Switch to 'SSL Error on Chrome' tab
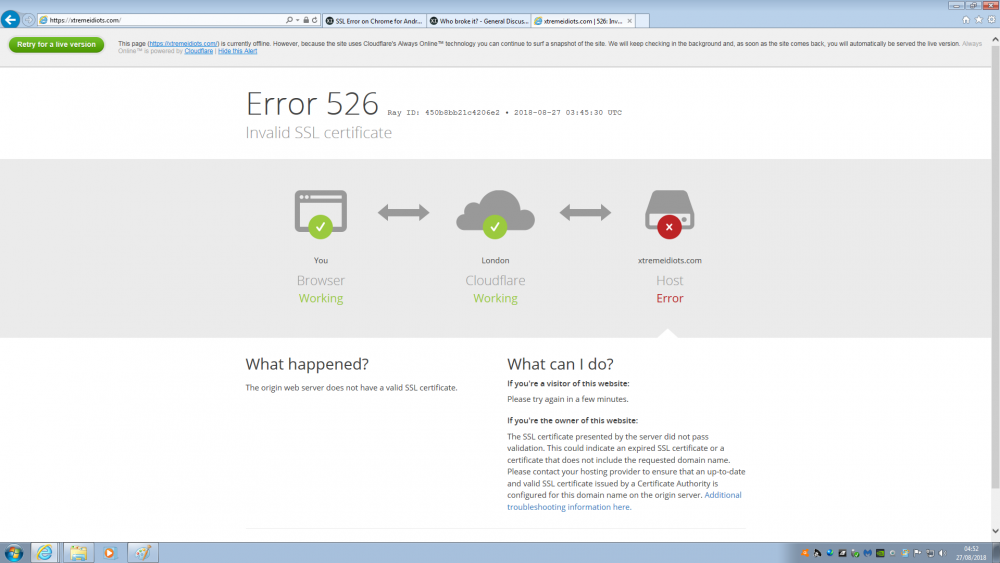Screen dimensions: 1000x563 372,20
